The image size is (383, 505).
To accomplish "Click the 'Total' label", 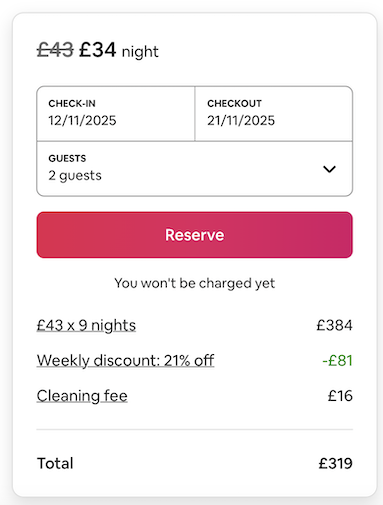I will click(x=55, y=463).
